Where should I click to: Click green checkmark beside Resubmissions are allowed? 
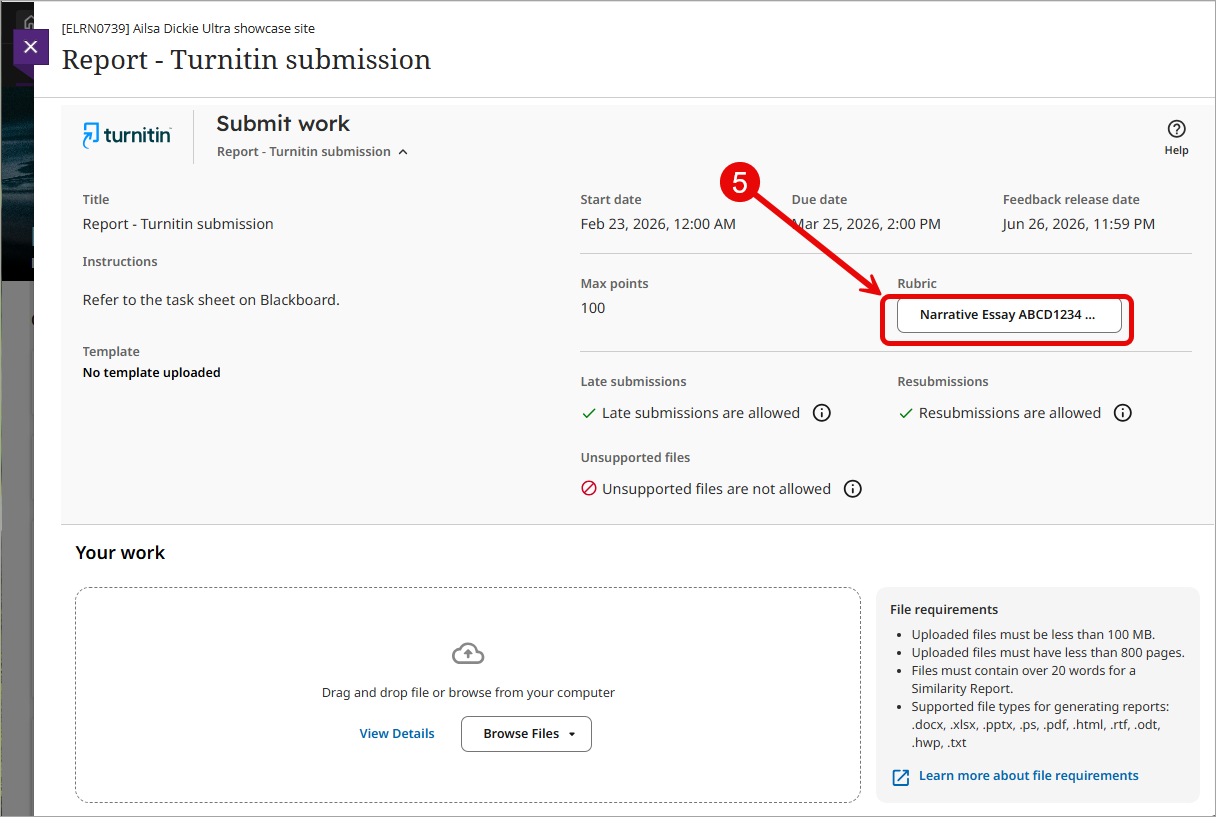click(906, 413)
